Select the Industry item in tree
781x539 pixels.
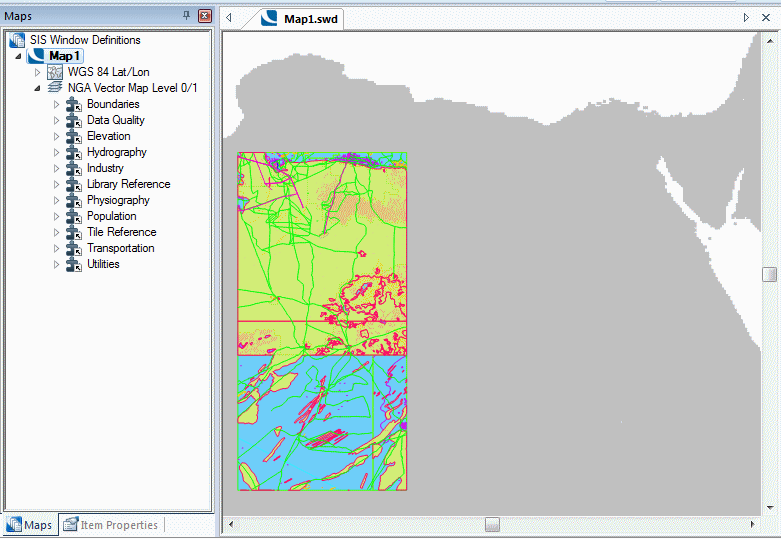tap(105, 168)
